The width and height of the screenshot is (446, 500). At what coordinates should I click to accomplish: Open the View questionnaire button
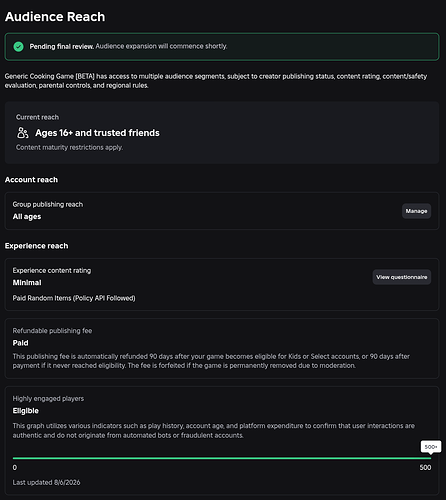point(402,277)
